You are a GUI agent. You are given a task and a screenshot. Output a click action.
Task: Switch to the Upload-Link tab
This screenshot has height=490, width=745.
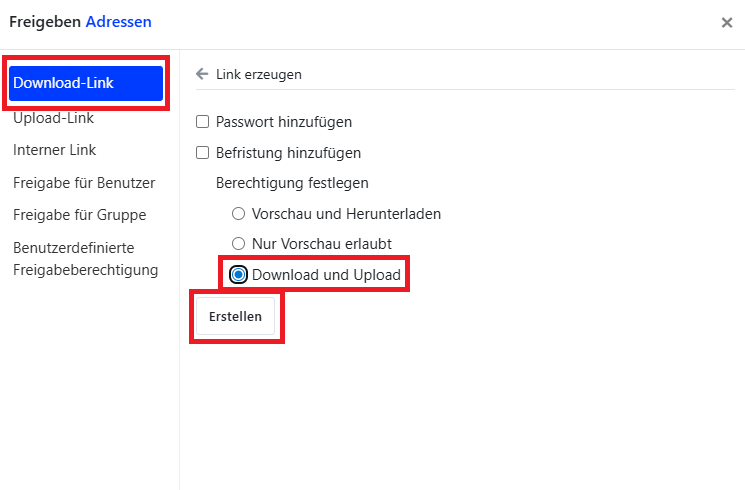coord(53,118)
